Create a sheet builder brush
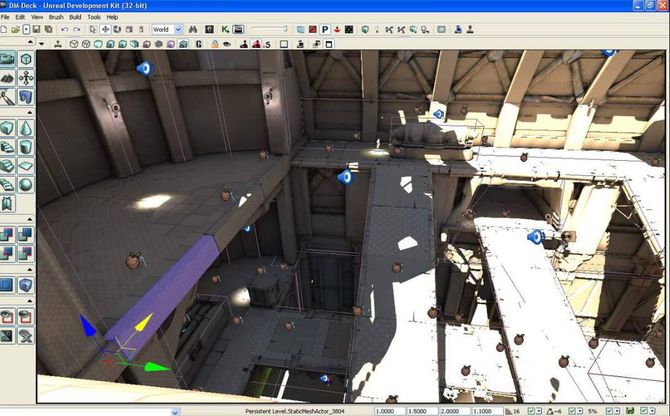This screenshot has height=416, width=670. click(26, 166)
